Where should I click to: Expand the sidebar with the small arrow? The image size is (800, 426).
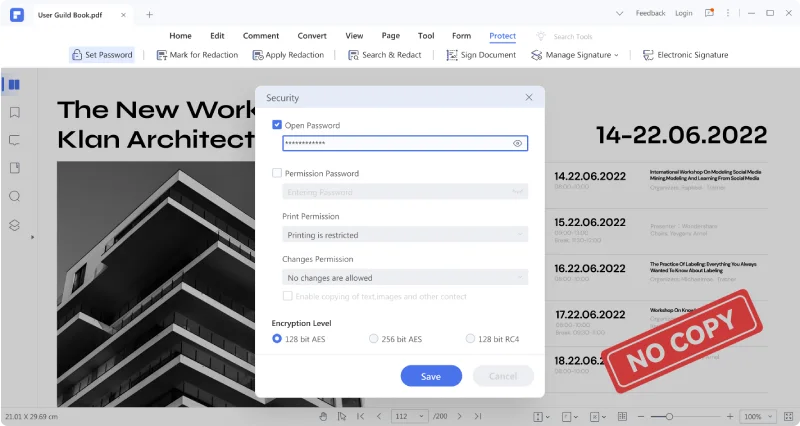pos(32,237)
